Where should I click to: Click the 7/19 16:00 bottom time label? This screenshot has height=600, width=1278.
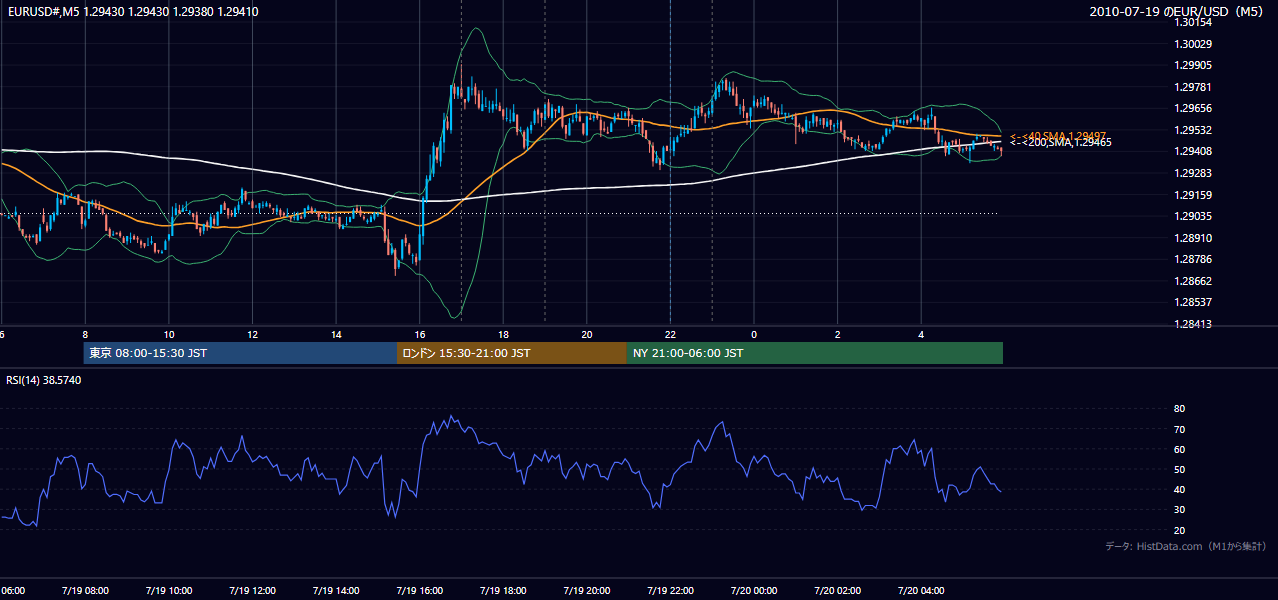pos(419,590)
